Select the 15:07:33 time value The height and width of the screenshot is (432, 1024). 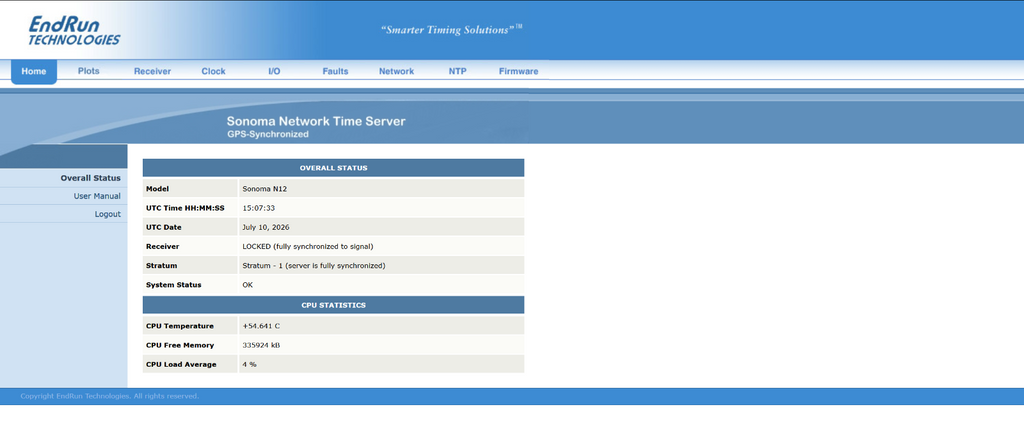coord(259,208)
